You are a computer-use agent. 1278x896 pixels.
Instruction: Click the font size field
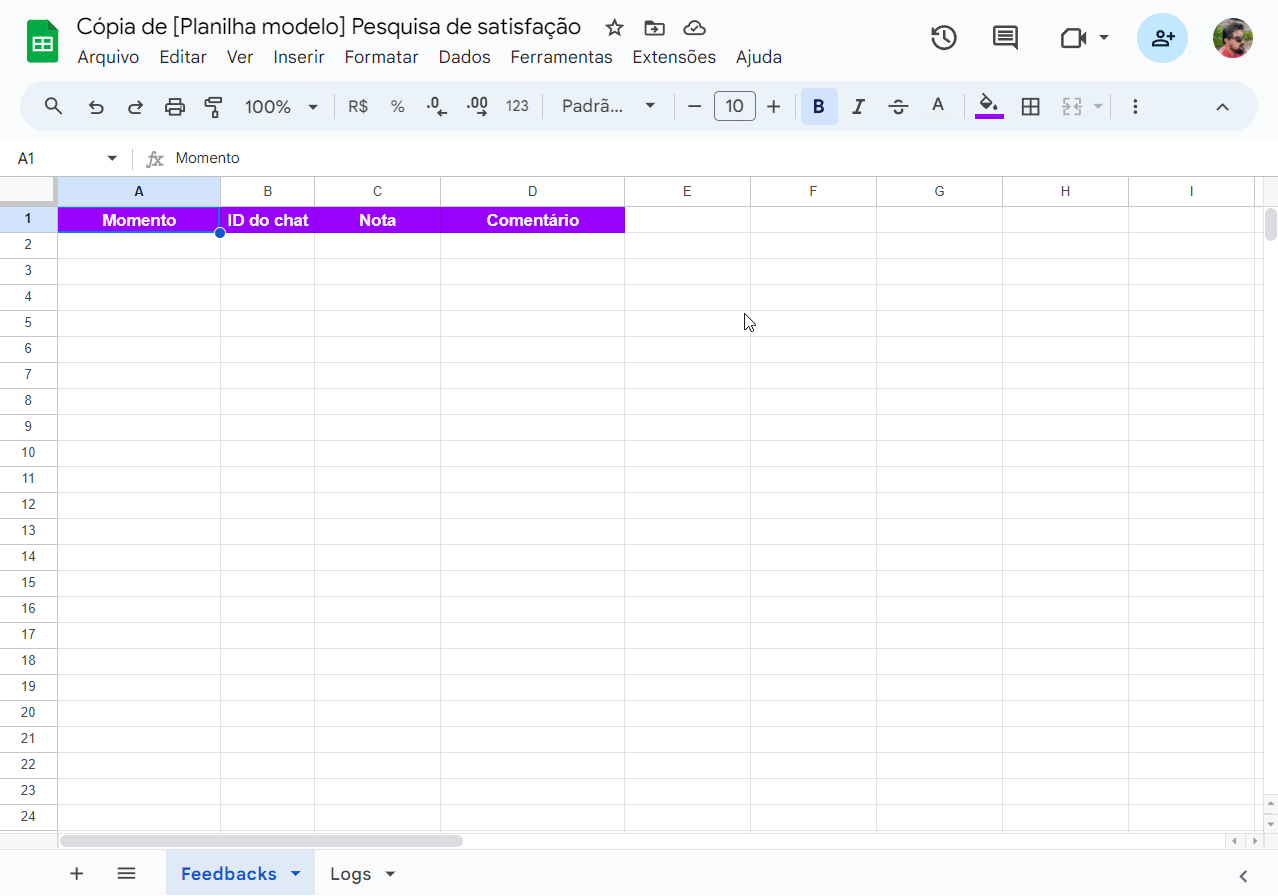pos(735,106)
